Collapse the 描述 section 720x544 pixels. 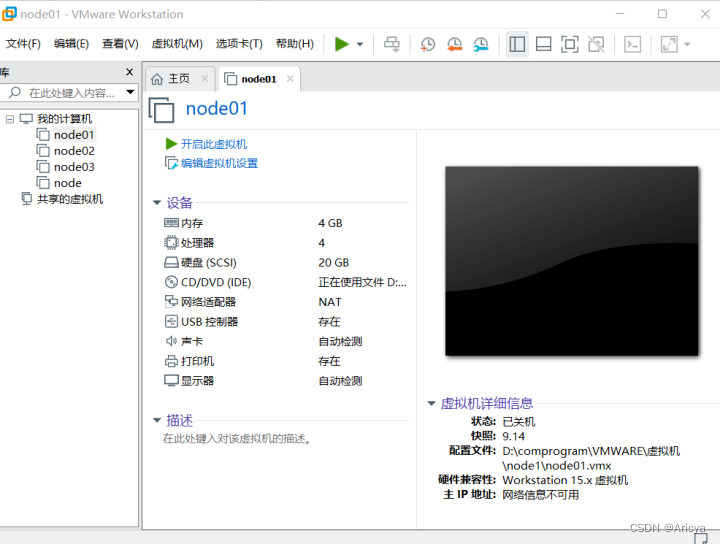[157, 420]
